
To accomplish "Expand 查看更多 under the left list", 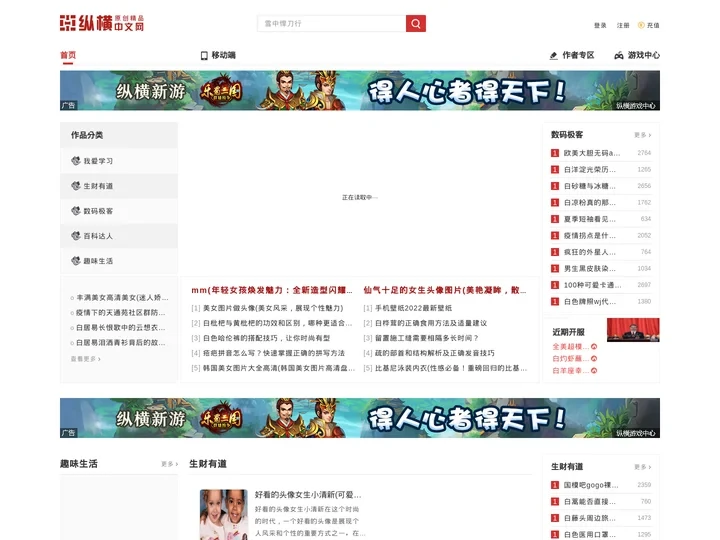I will (86, 359).
